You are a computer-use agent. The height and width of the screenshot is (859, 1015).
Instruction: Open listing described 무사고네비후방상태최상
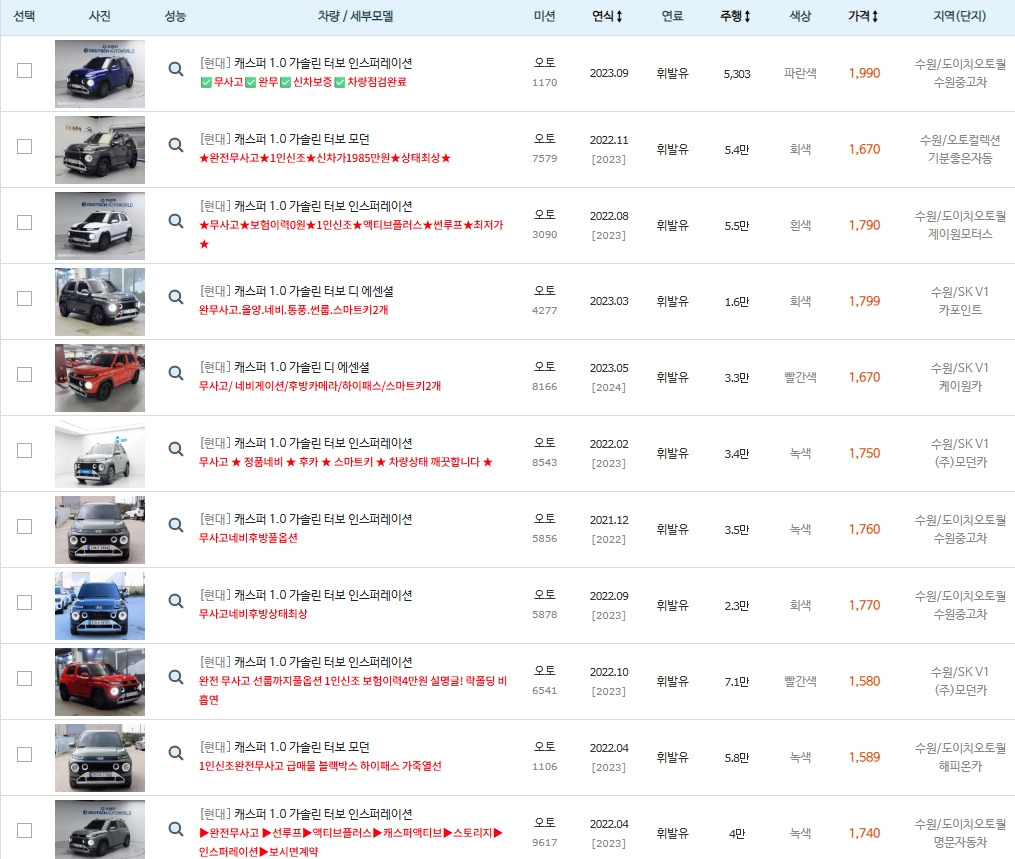306,595
